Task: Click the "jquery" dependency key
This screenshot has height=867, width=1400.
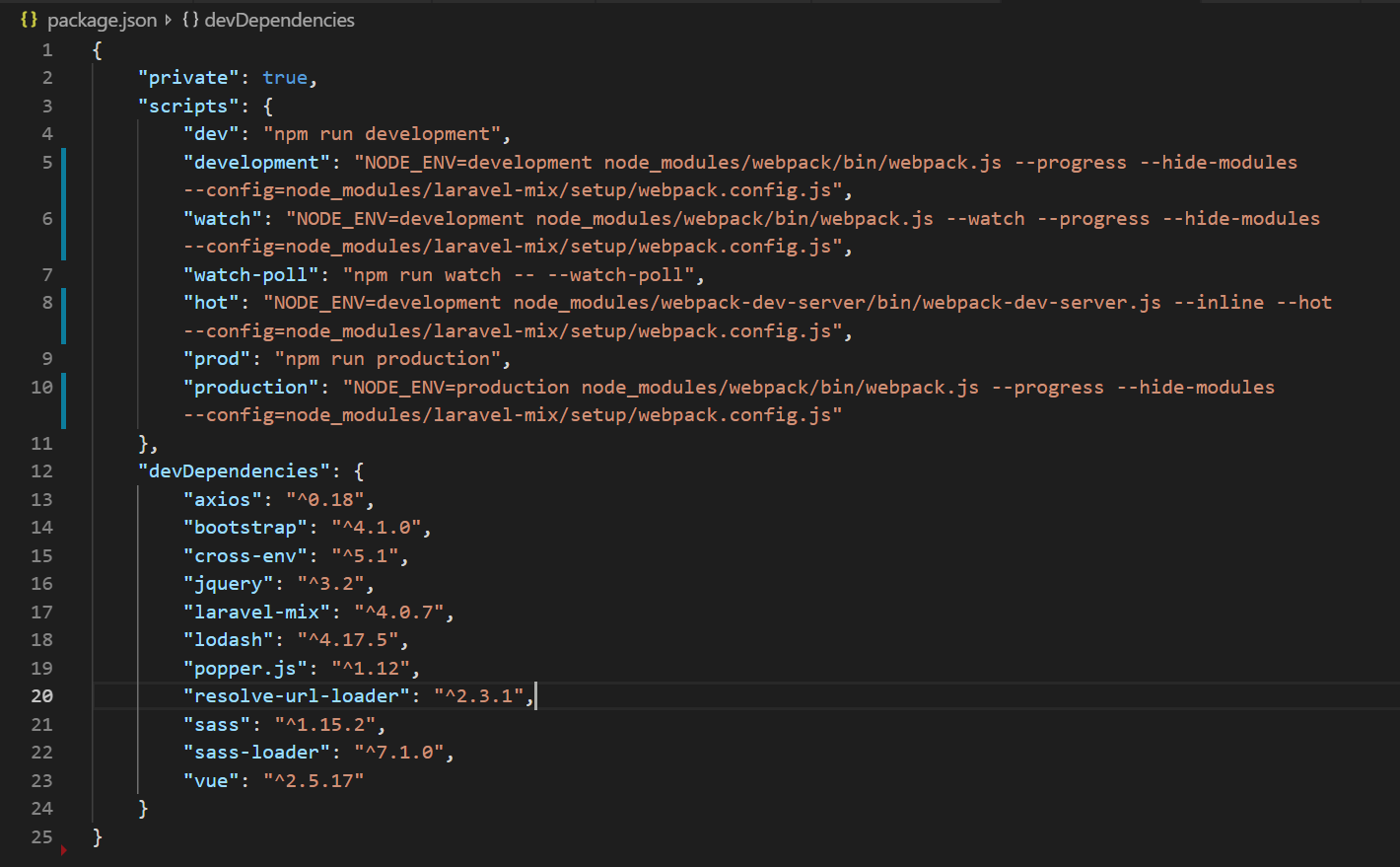Action: 229,584
